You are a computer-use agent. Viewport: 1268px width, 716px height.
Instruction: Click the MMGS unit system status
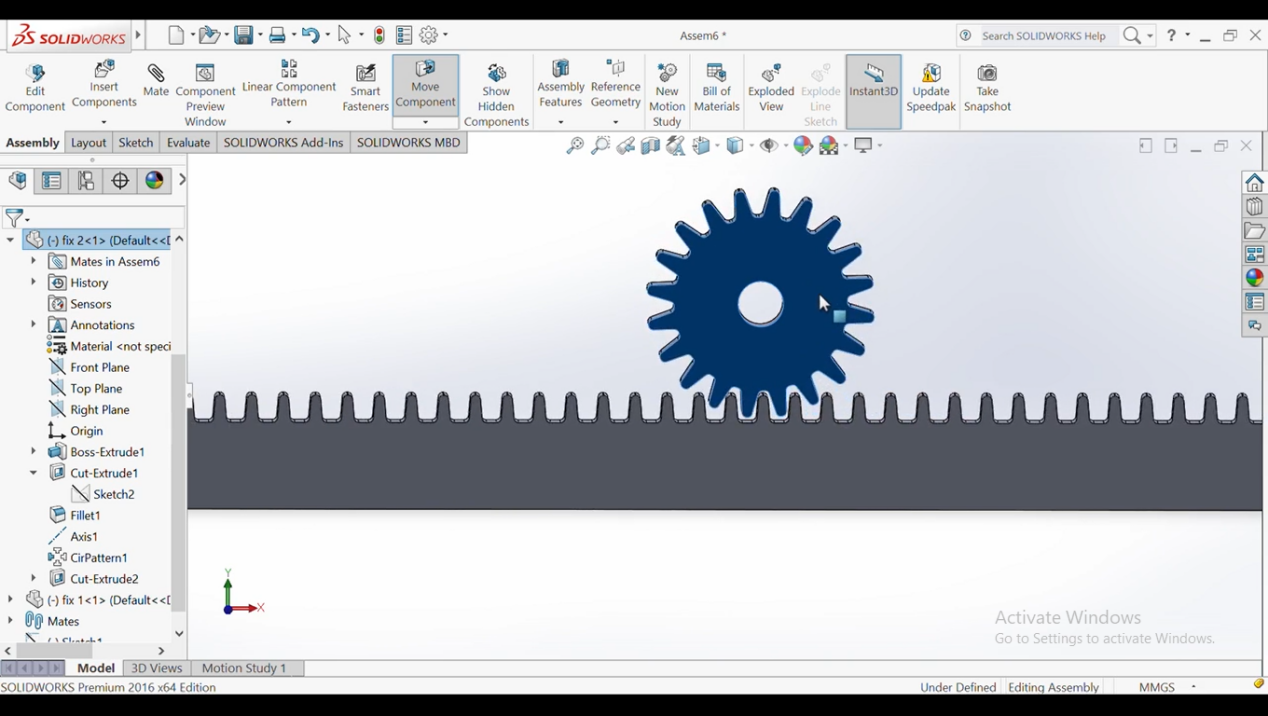pos(1157,687)
